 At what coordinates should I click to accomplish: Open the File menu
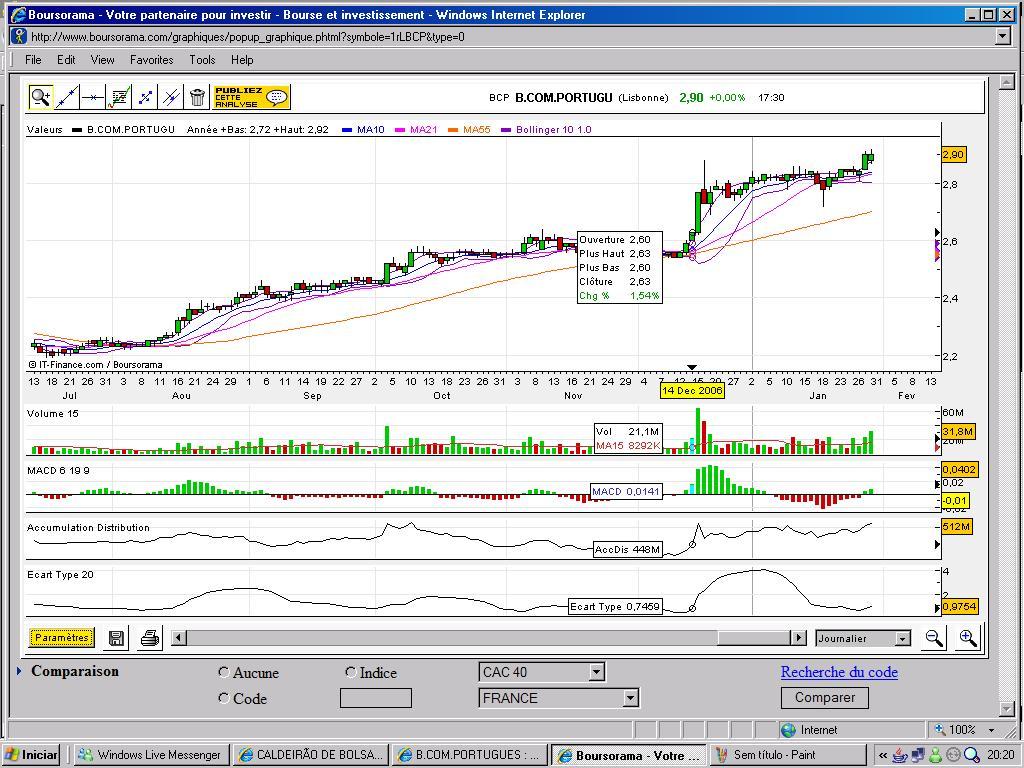33,59
